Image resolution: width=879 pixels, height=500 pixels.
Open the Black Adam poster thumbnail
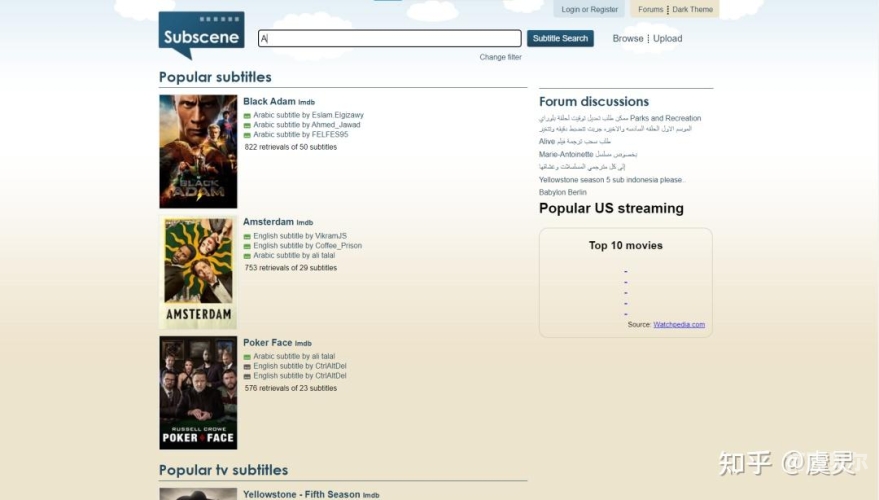(198, 151)
